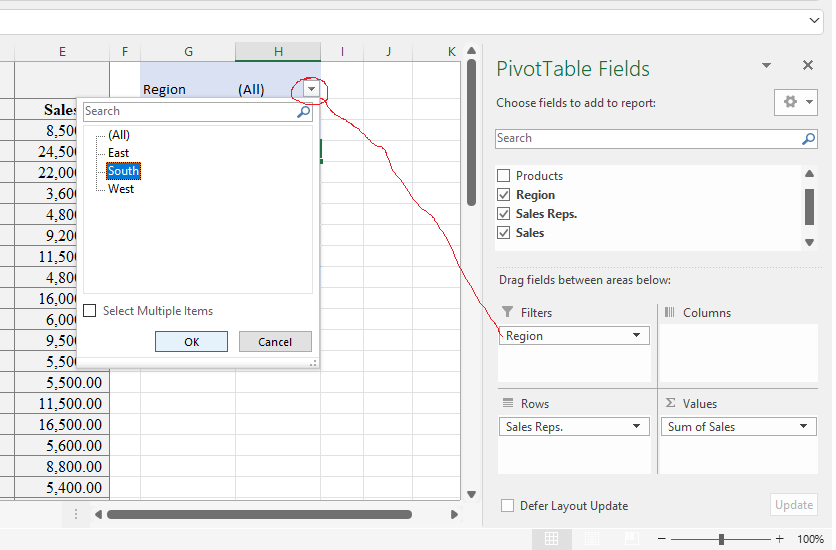Click the sheet tab splitter dots handle
The width and height of the screenshot is (836, 550).
click(x=76, y=514)
